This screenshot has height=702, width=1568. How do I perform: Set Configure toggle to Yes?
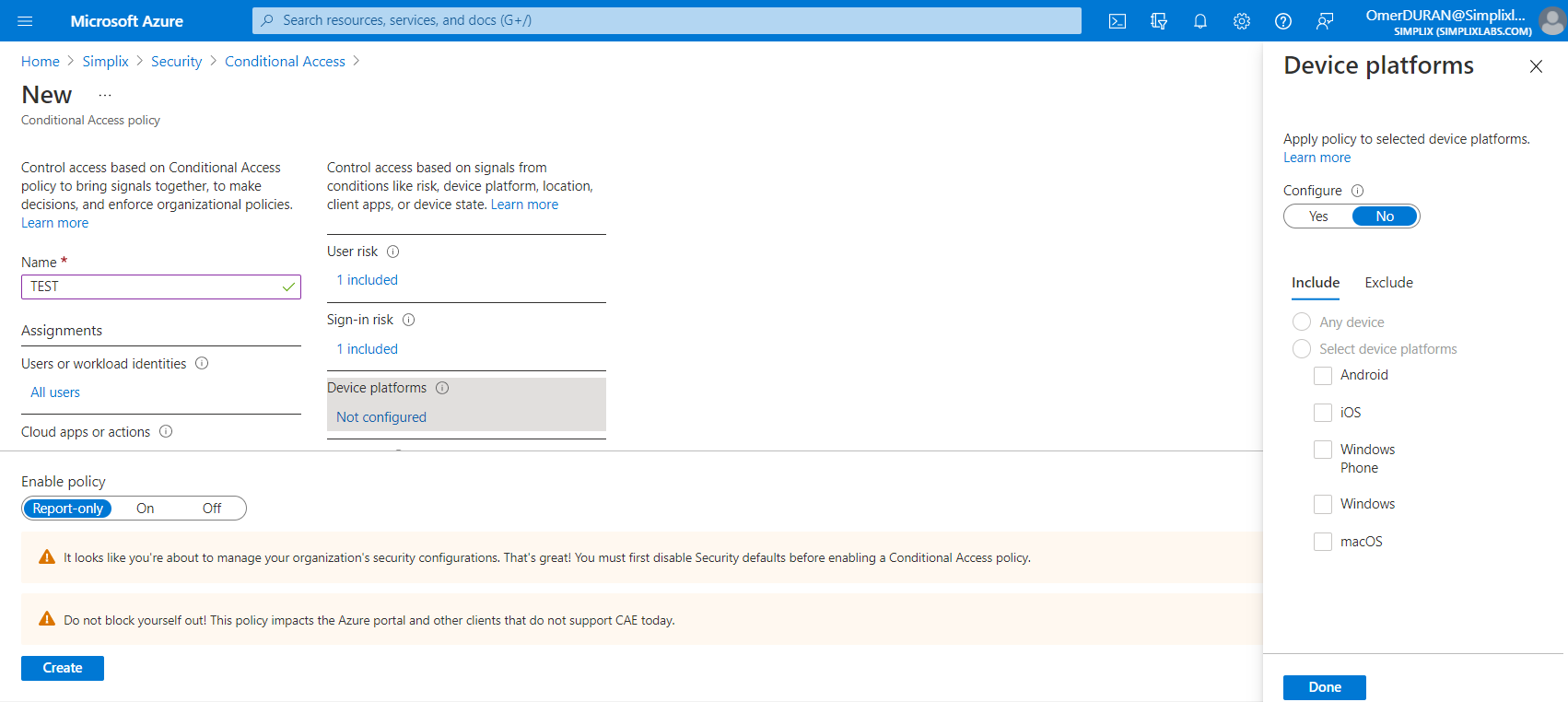coord(1318,216)
